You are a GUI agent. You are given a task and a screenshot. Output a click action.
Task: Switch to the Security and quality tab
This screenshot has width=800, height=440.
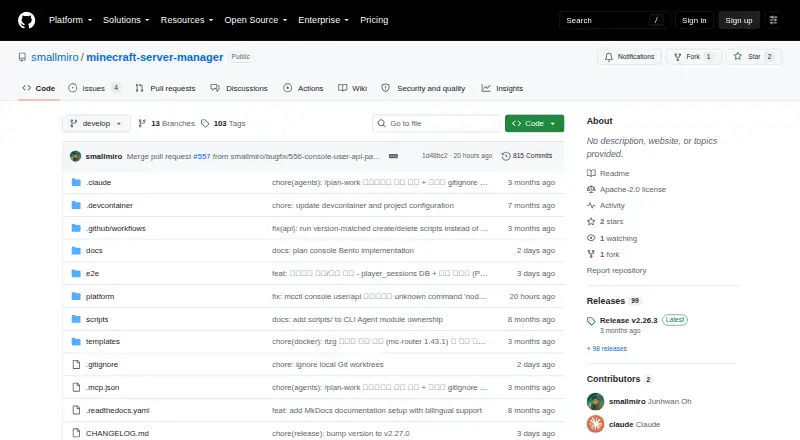(x=423, y=88)
